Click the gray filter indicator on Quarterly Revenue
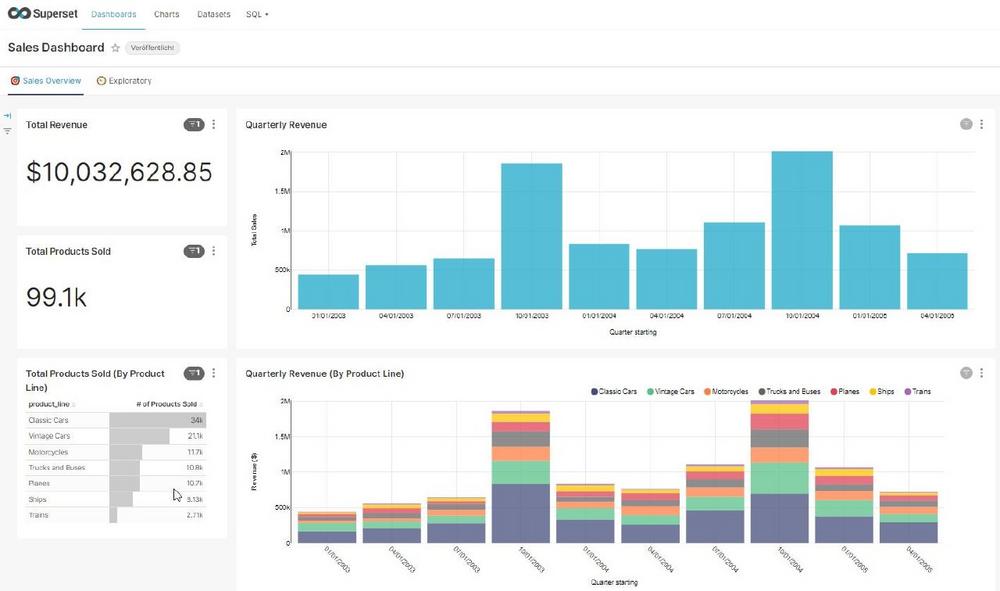Viewport: 1000px width, 591px height. click(x=966, y=124)
